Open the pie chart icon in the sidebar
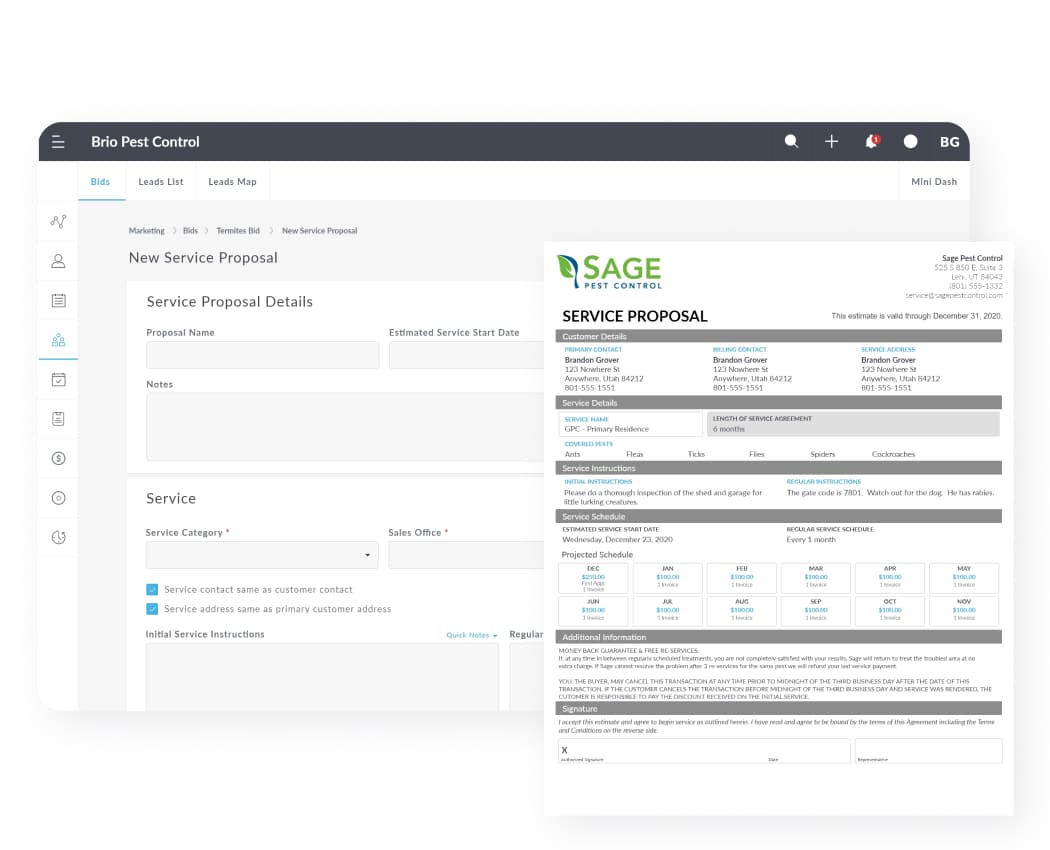This screenshot has height=850, width=1050. coord(58,537)
